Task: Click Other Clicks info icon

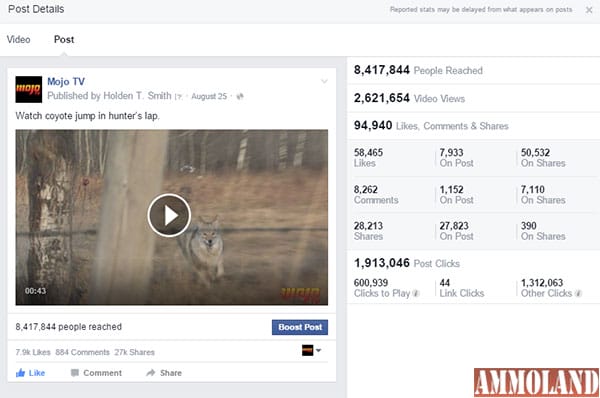Action: [578, 294]
